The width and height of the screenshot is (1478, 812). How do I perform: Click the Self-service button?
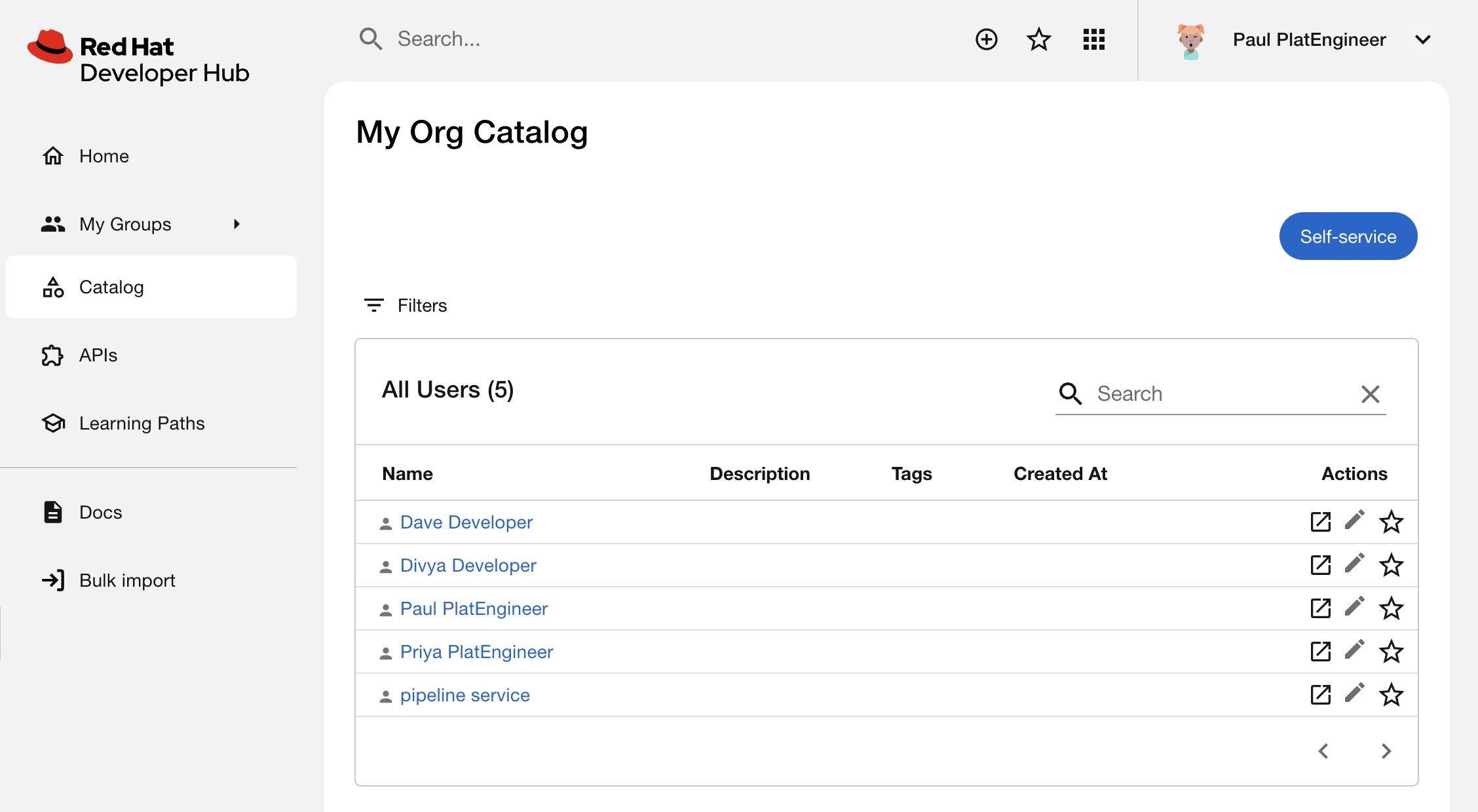pos(1348,236)
